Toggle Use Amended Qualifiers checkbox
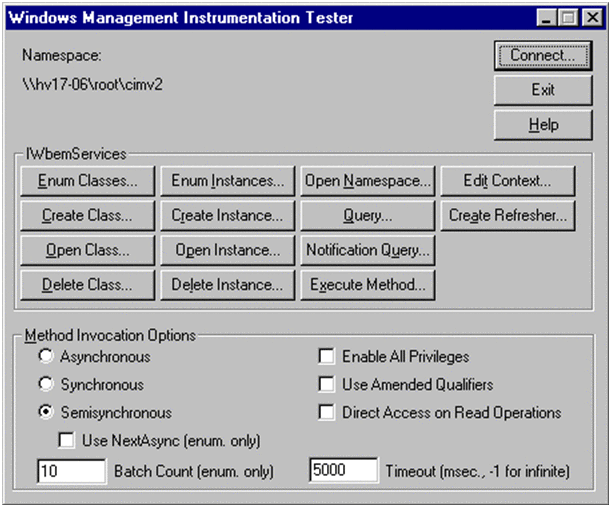The width and height of the screenshot is (613, 509). coord(326,384)
